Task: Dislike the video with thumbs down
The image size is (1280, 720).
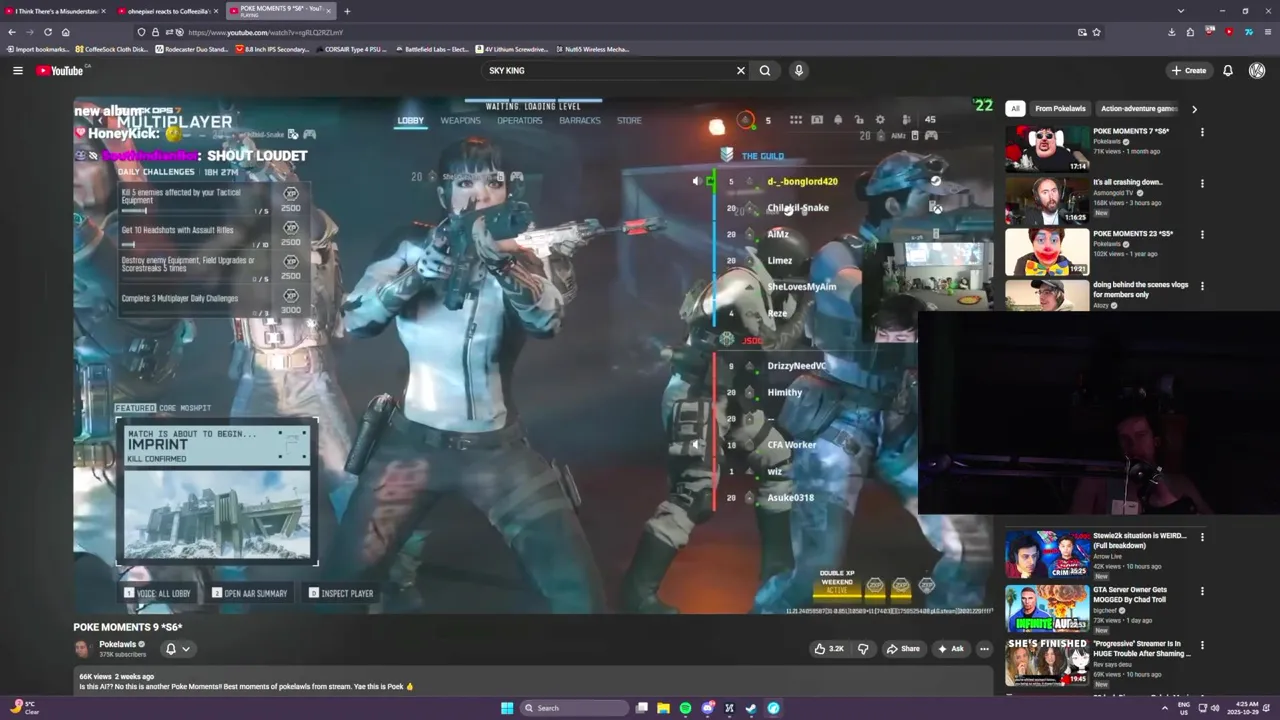Action: click(x=863, y=648)
